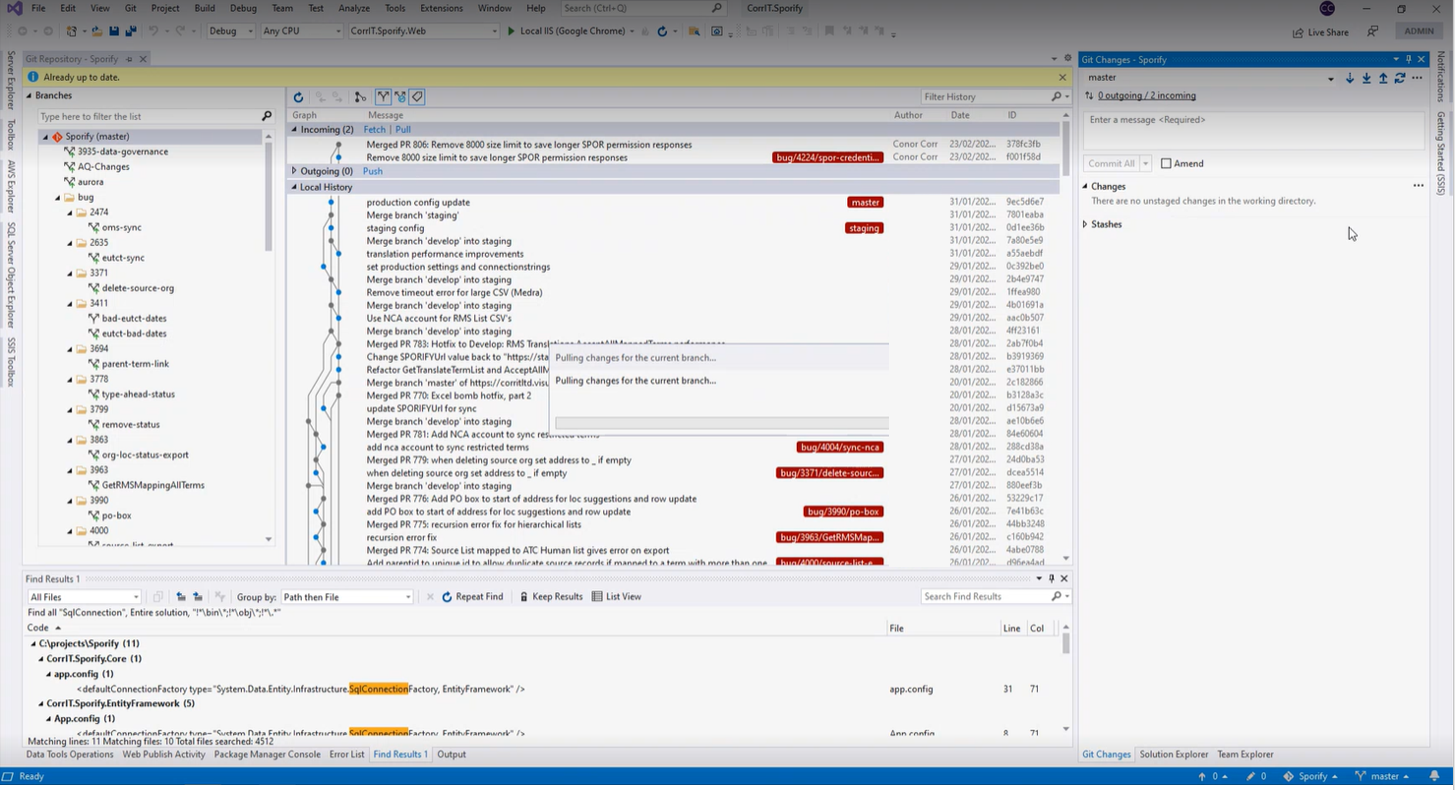Screen dimensions: 1455x790
Task: Click the Fetch down-arrow icon in Git Changes
Action: coord(1349,78)
